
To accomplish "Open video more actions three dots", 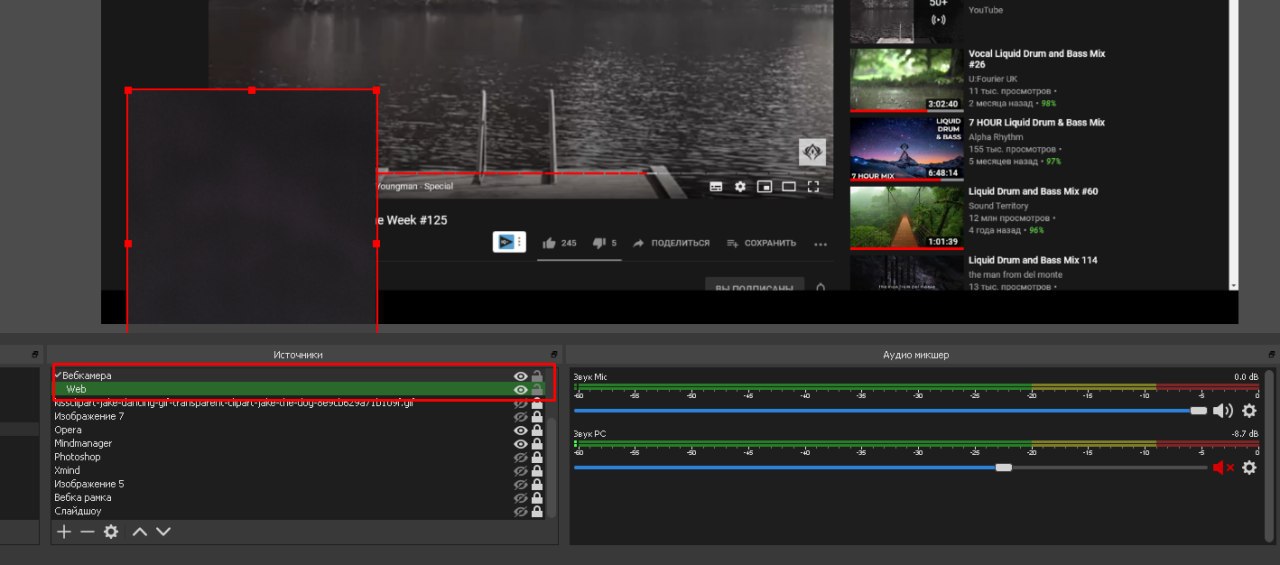I will coord(821,244).
